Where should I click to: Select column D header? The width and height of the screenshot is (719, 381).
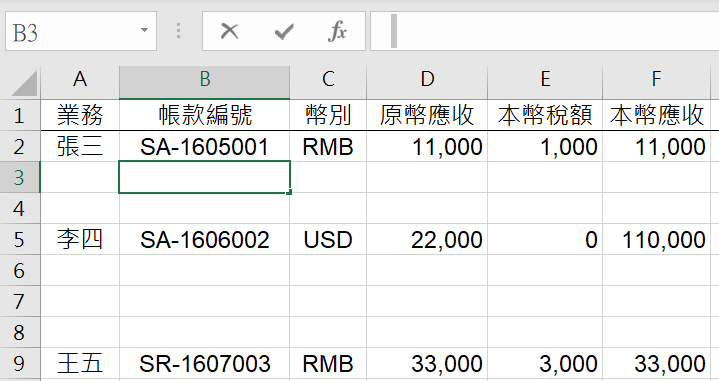[427, 82]
